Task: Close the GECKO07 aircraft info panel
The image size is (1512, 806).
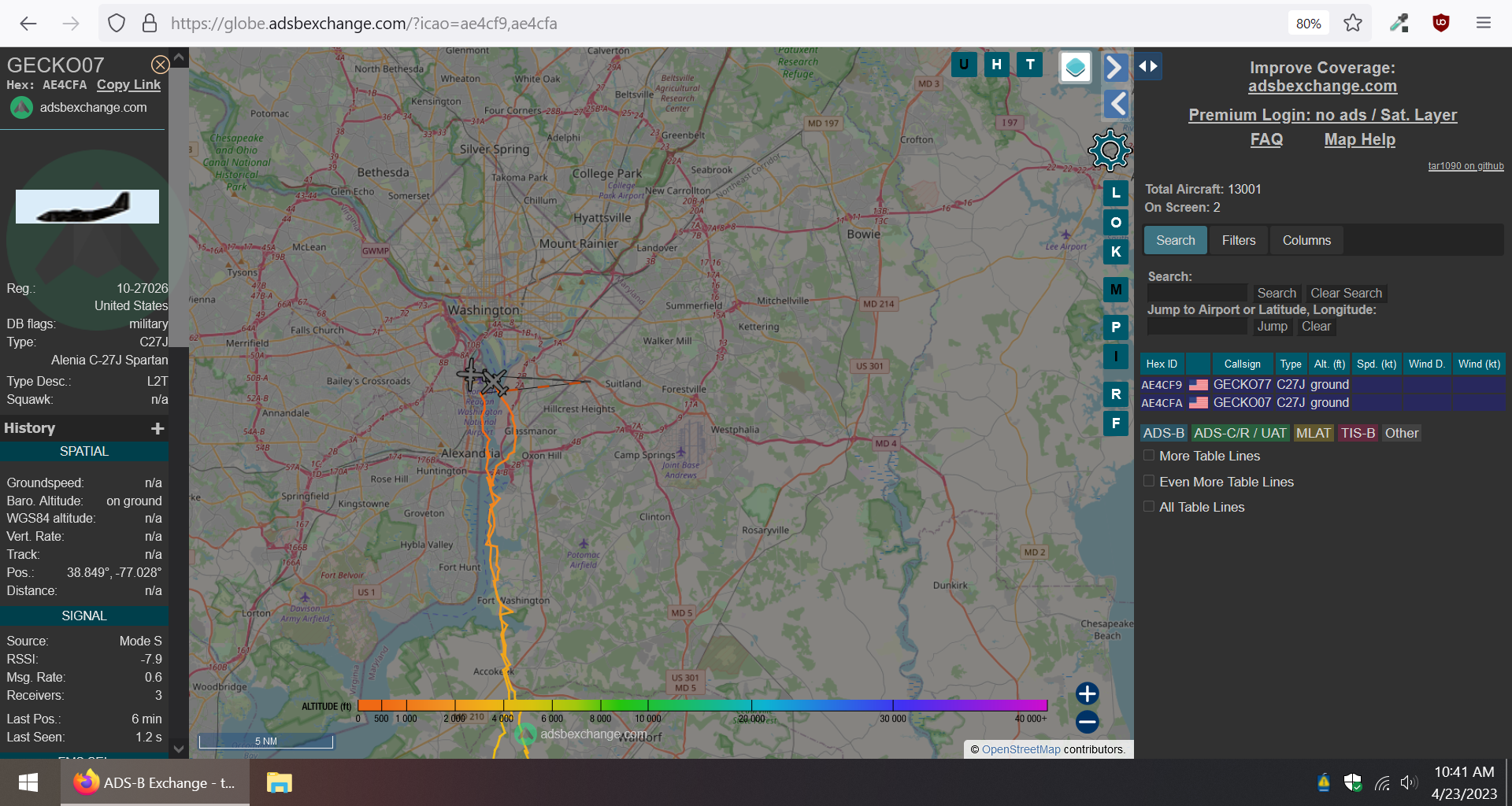Action: 160,65
